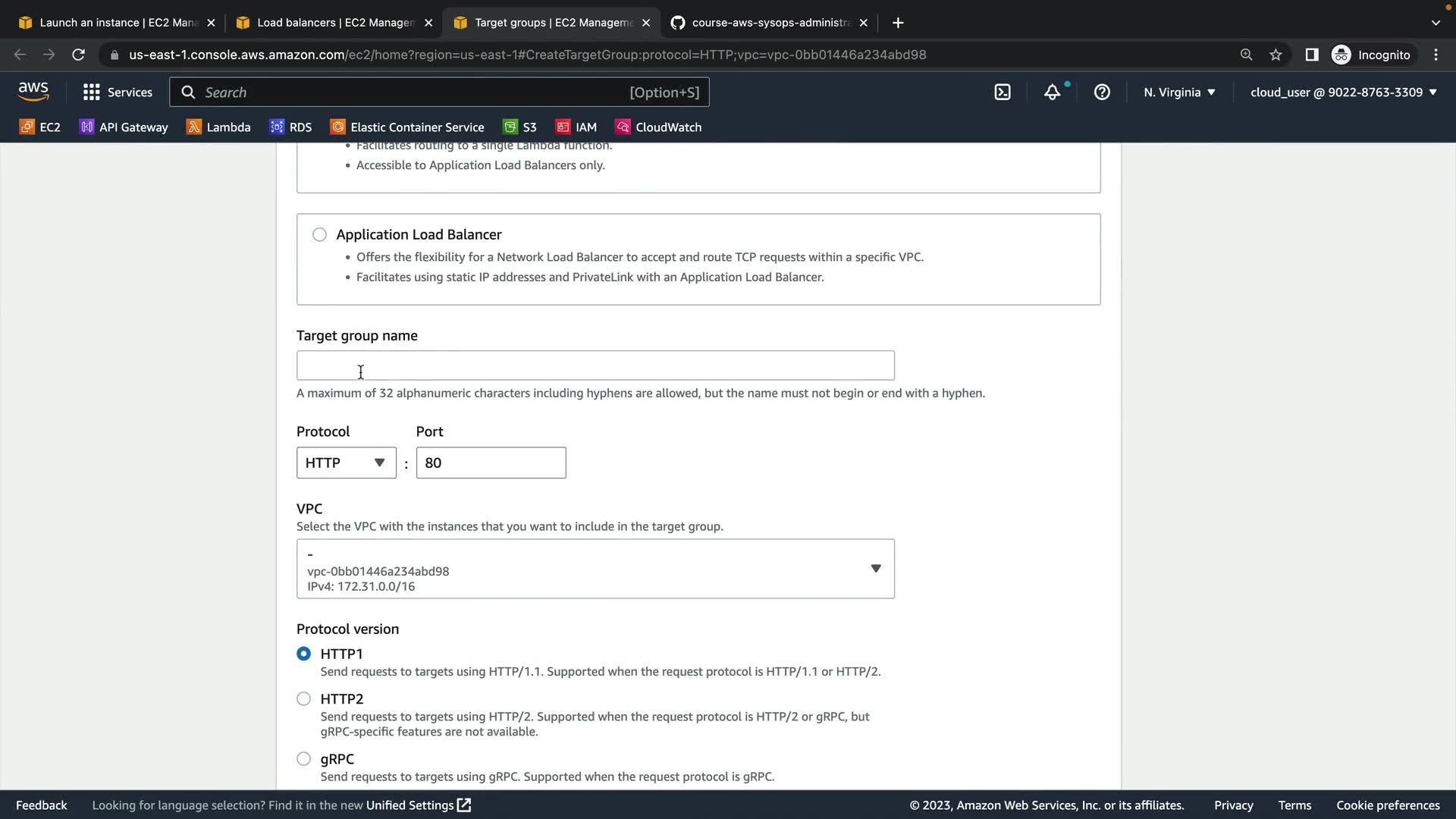Screen dimensions: 1456x819
Task: Open the S3 favorites shortcut
Action: coord(520,127)
